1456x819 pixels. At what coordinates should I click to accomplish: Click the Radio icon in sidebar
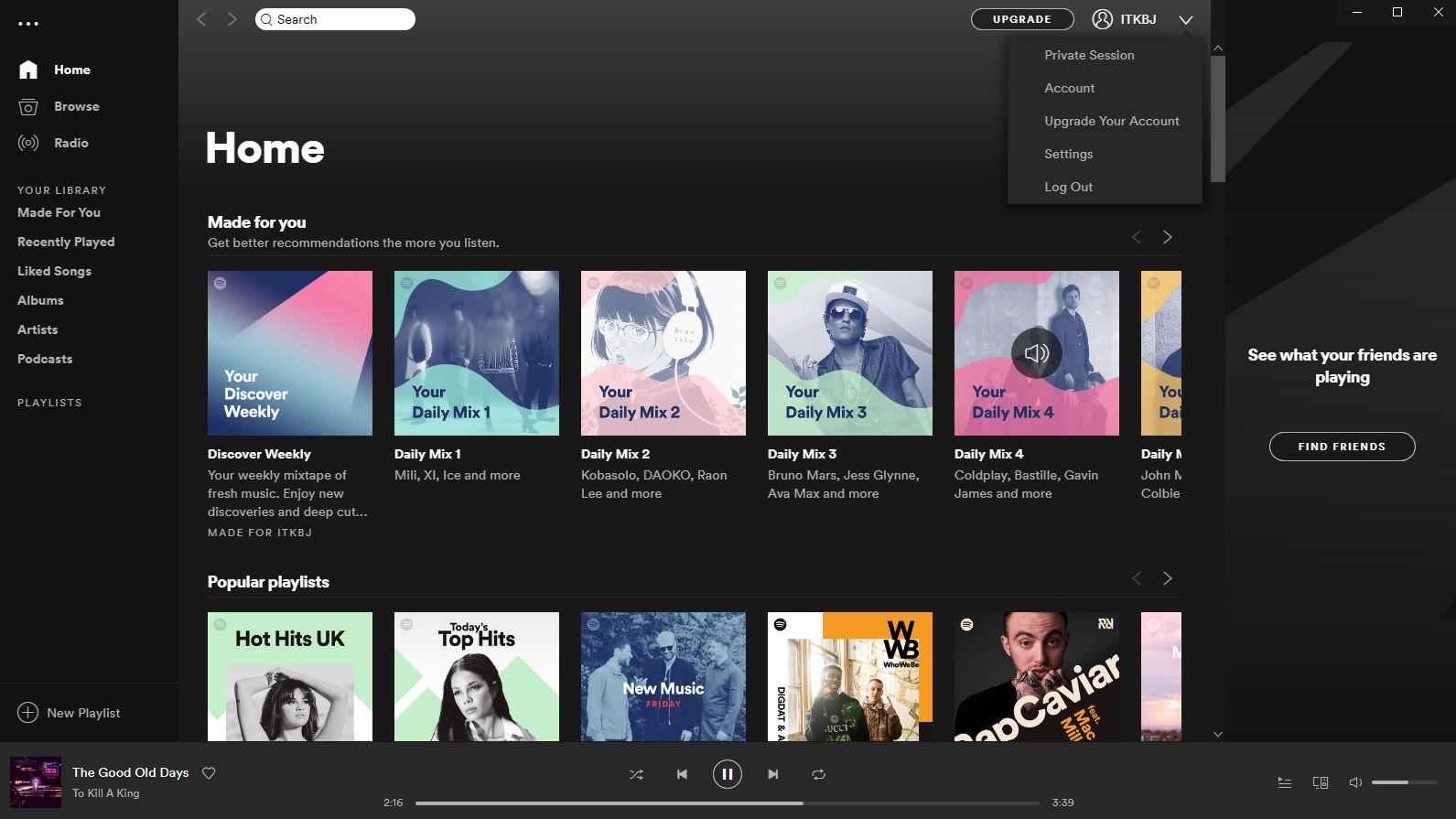[x=28, y=143]
